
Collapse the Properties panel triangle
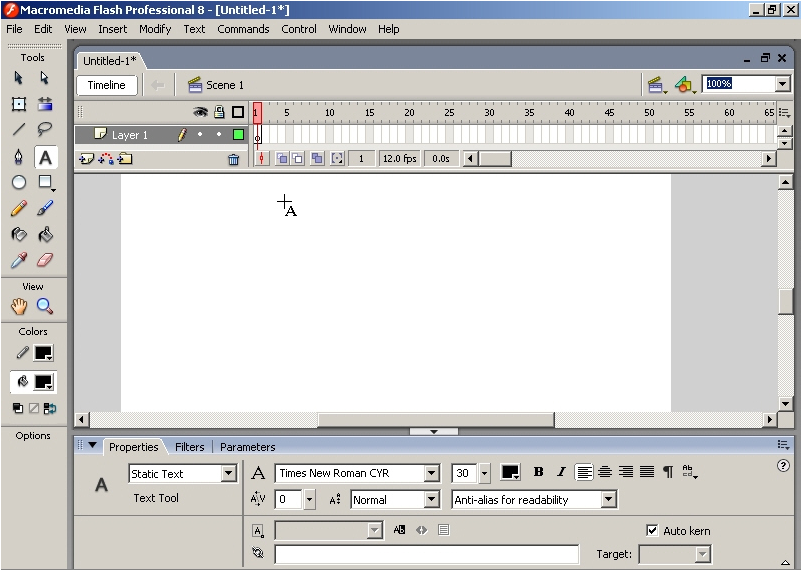[x=92, y=445]
